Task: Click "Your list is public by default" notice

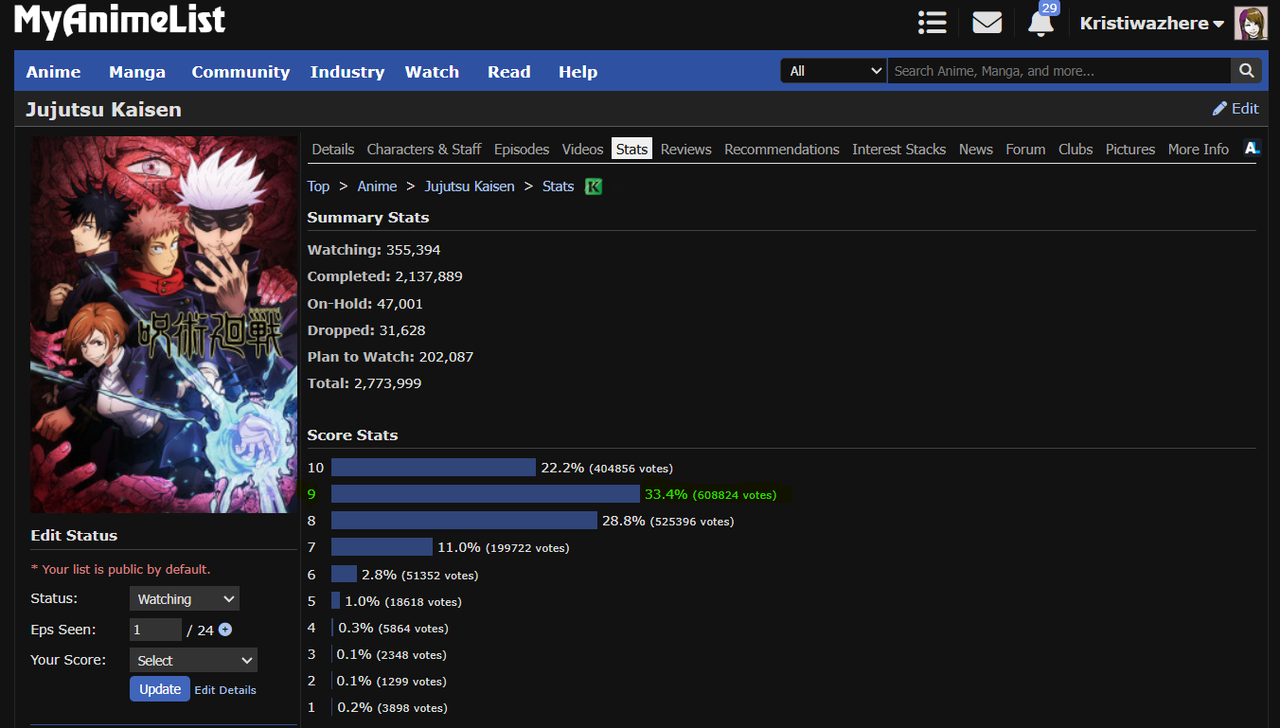Action: (x=121, y=569)
